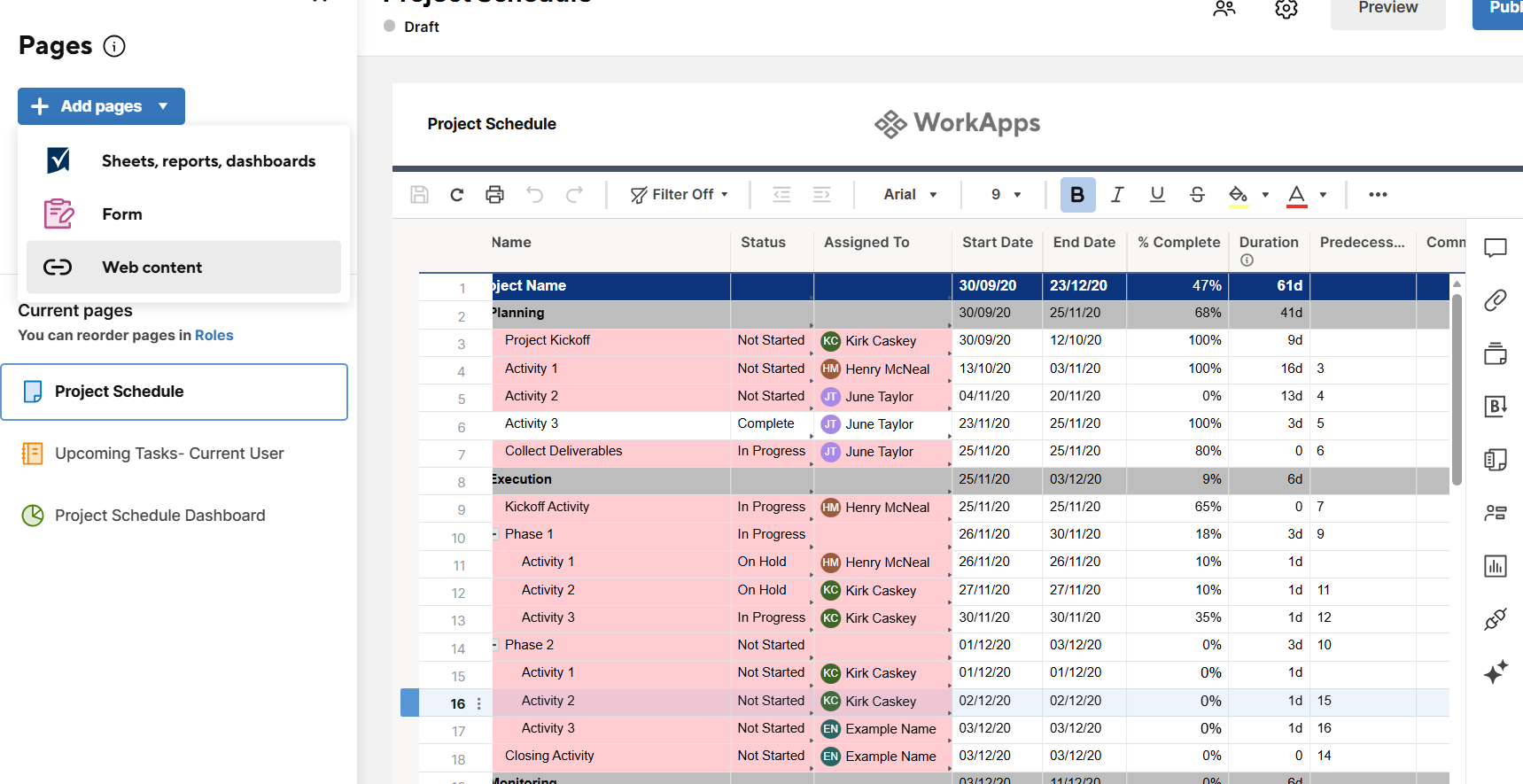The image size is (1523, 784).
Task: Click the fill background color swatch
Action: point(1239,196)
